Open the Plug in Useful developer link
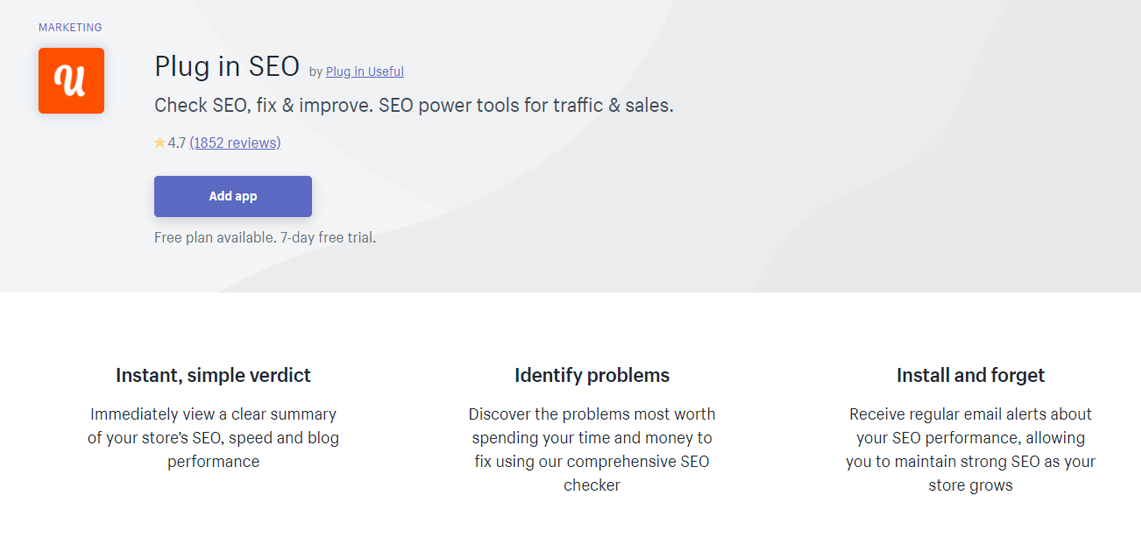Screen dimensions: 1141x543 point(365,71)
